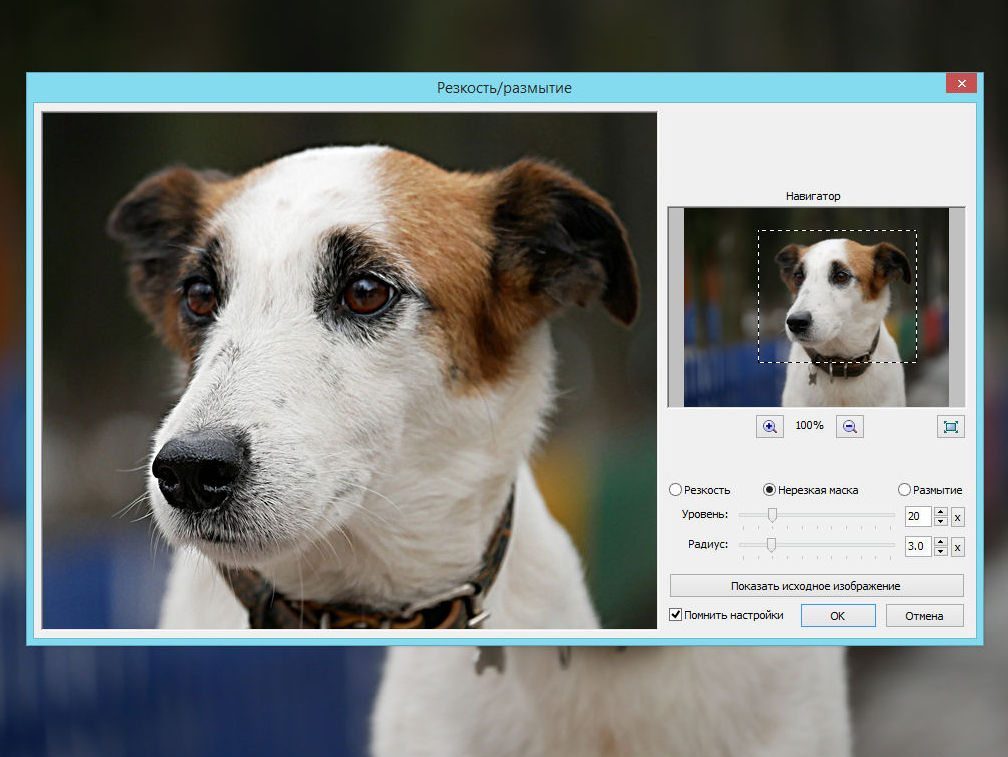The height and width of the screenshot is (757, 1008).
Task: Click the Отмена button
Action: pos(924,615)
